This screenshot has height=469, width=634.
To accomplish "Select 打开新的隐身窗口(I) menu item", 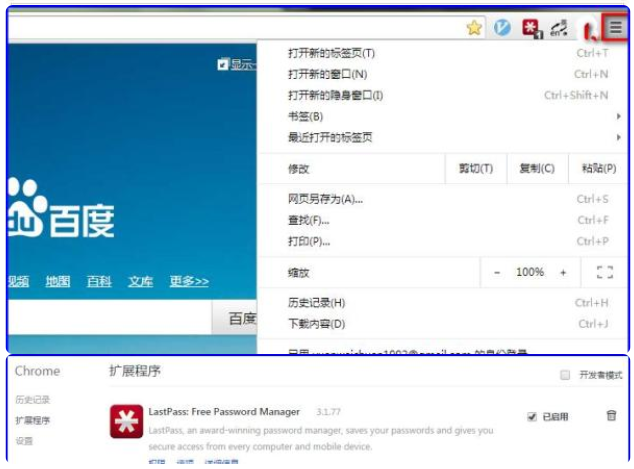I will [x=444, y=95].
